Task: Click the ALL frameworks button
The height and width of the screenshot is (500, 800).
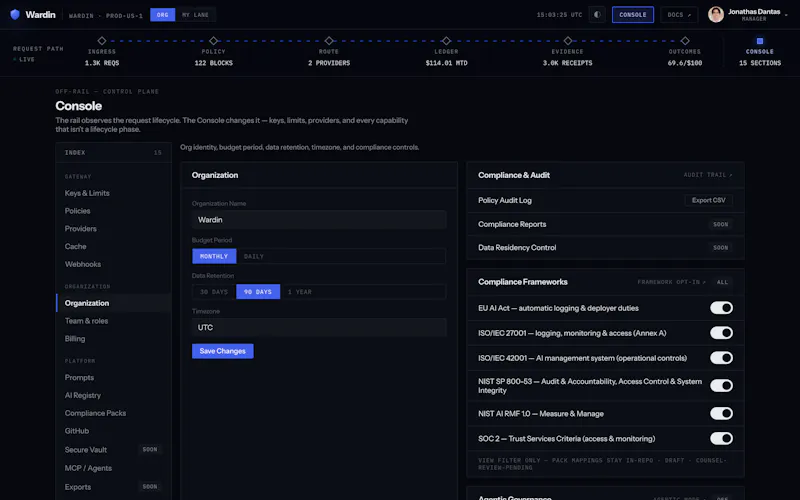Action: (722, 282)
